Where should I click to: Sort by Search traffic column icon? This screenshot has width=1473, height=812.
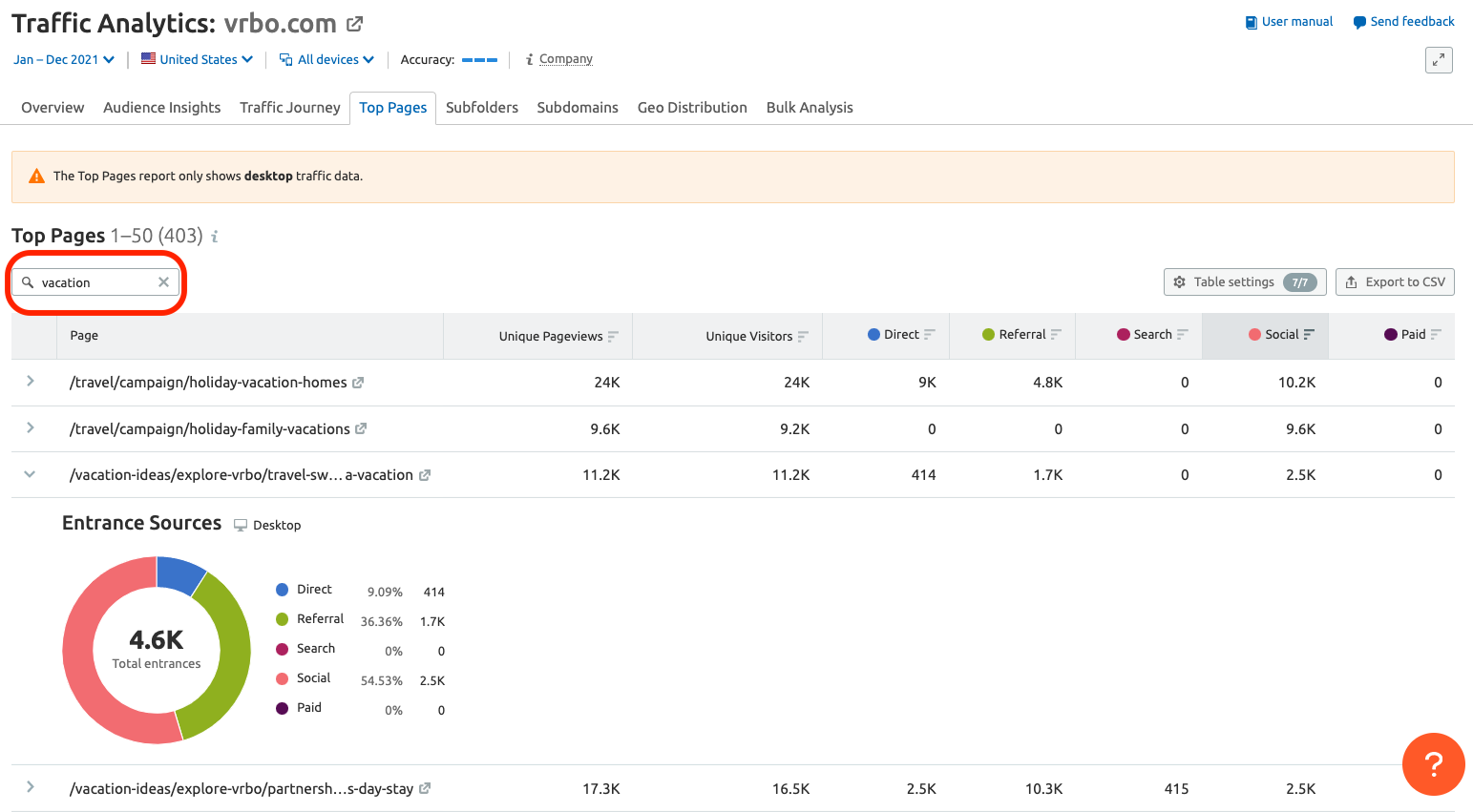coord(1183,334)
